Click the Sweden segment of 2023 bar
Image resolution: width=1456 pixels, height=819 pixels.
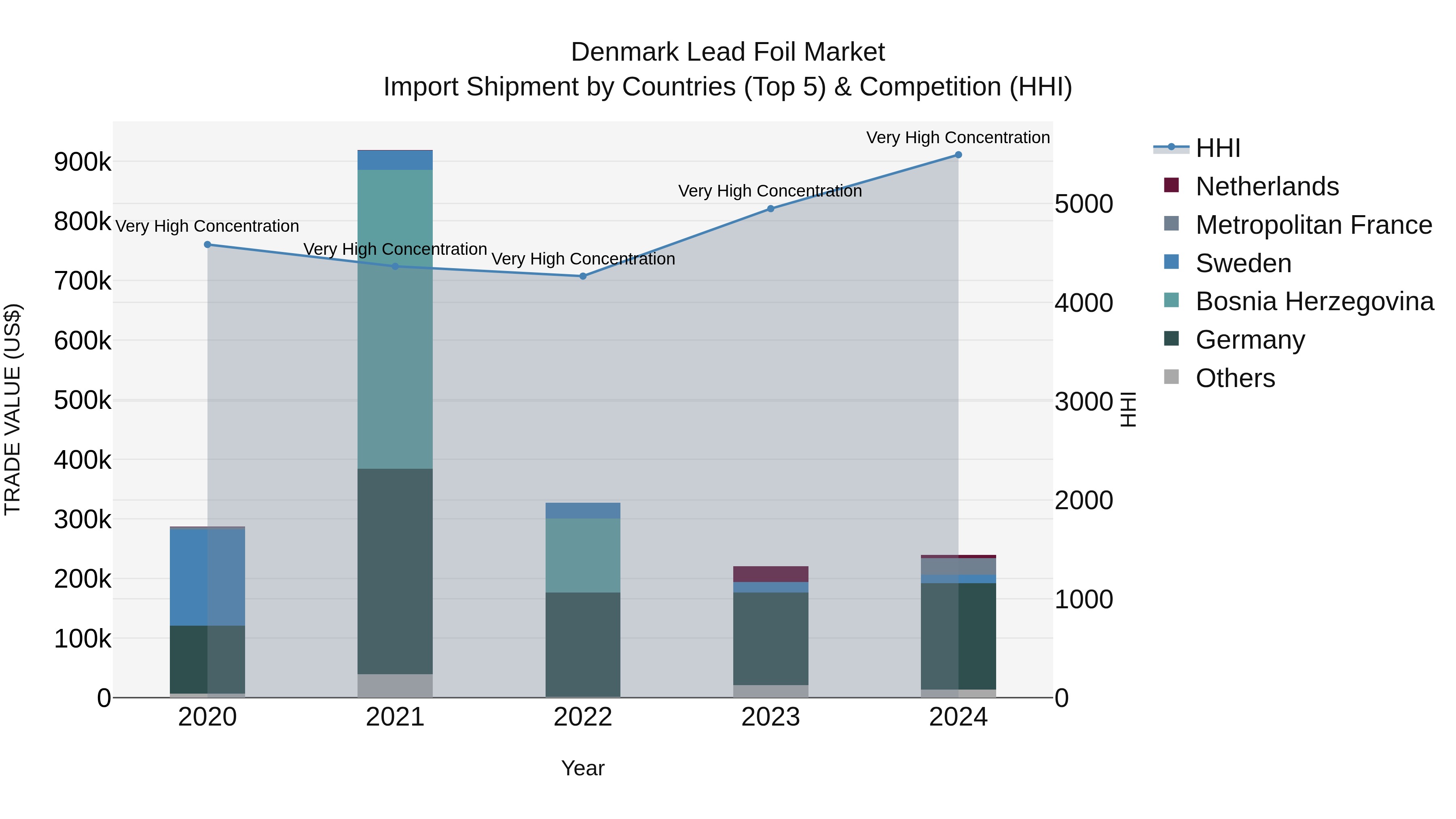[770, 587]
